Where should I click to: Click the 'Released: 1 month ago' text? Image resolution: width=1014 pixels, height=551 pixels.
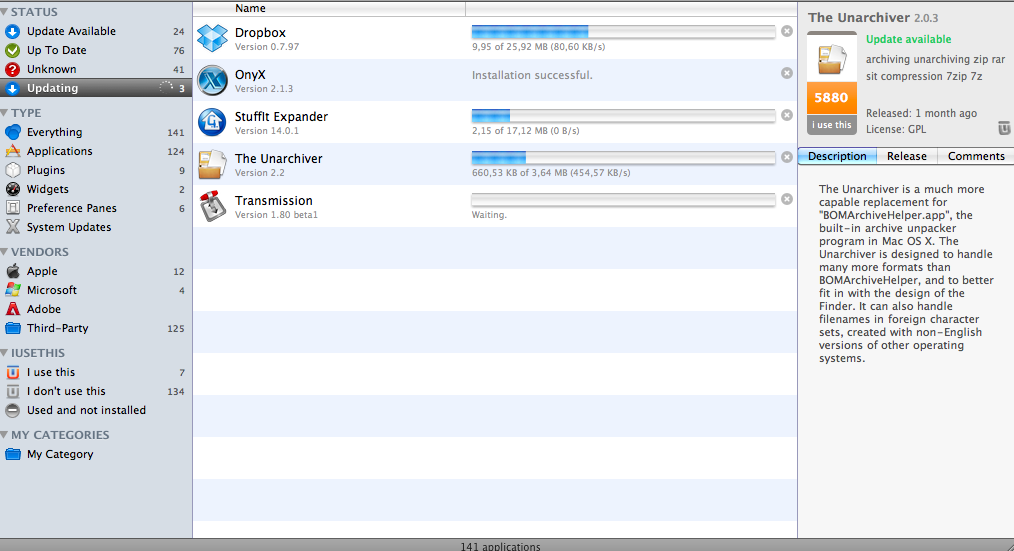[921, 113]
